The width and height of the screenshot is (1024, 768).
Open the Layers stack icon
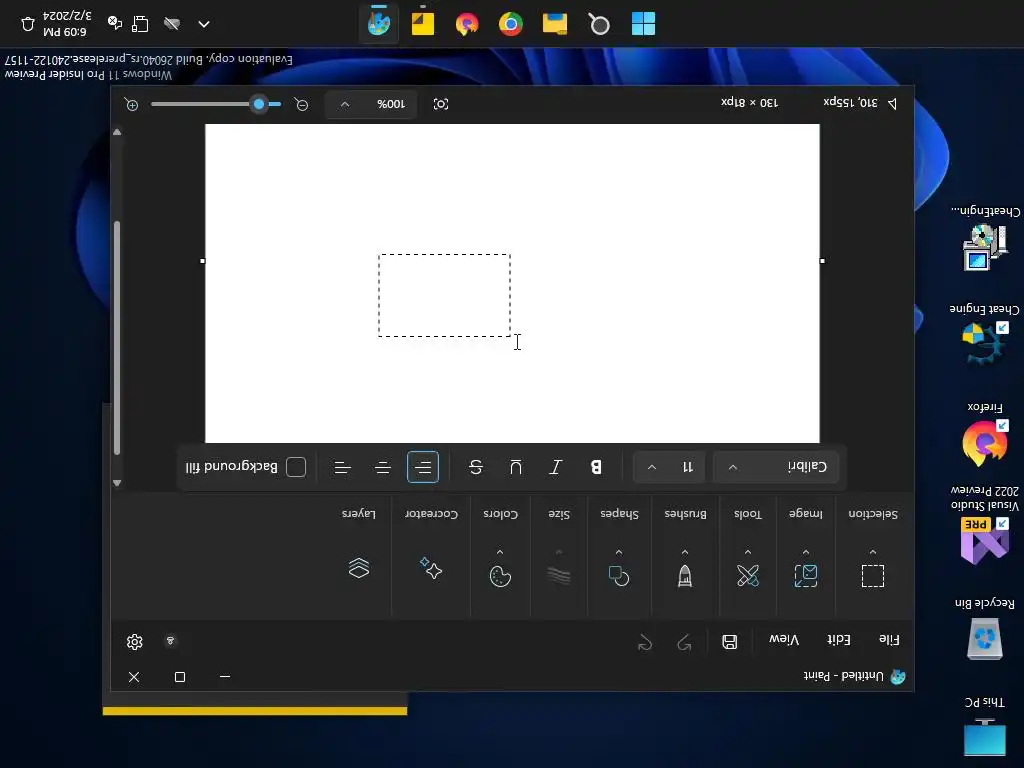pos(359,568)
